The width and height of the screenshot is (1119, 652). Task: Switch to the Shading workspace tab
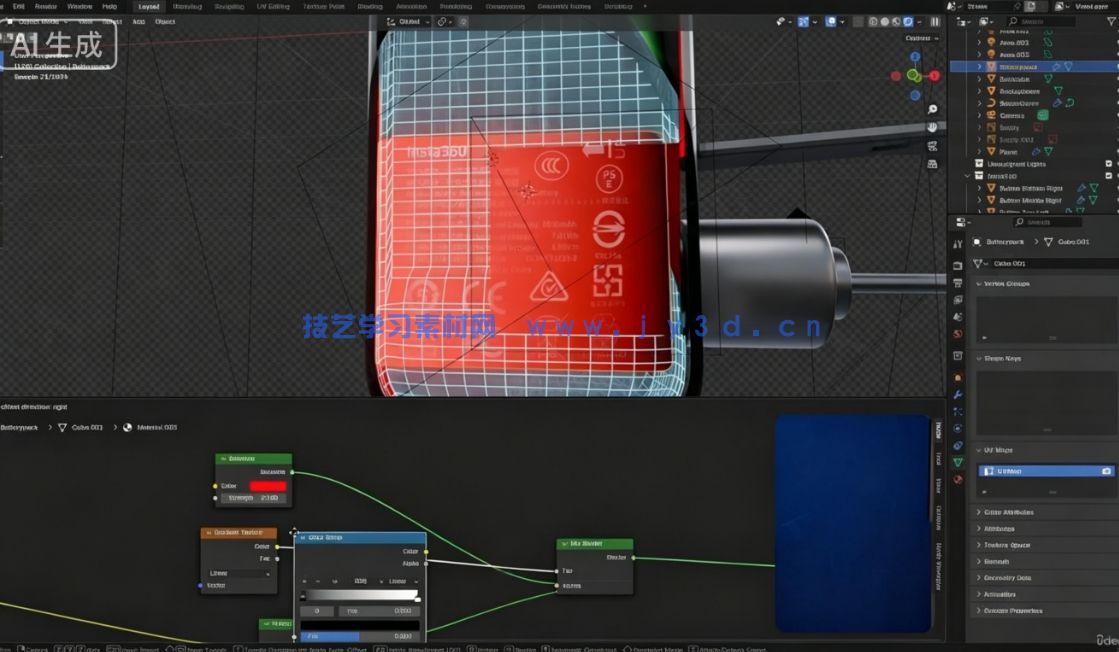pos(370,5)
